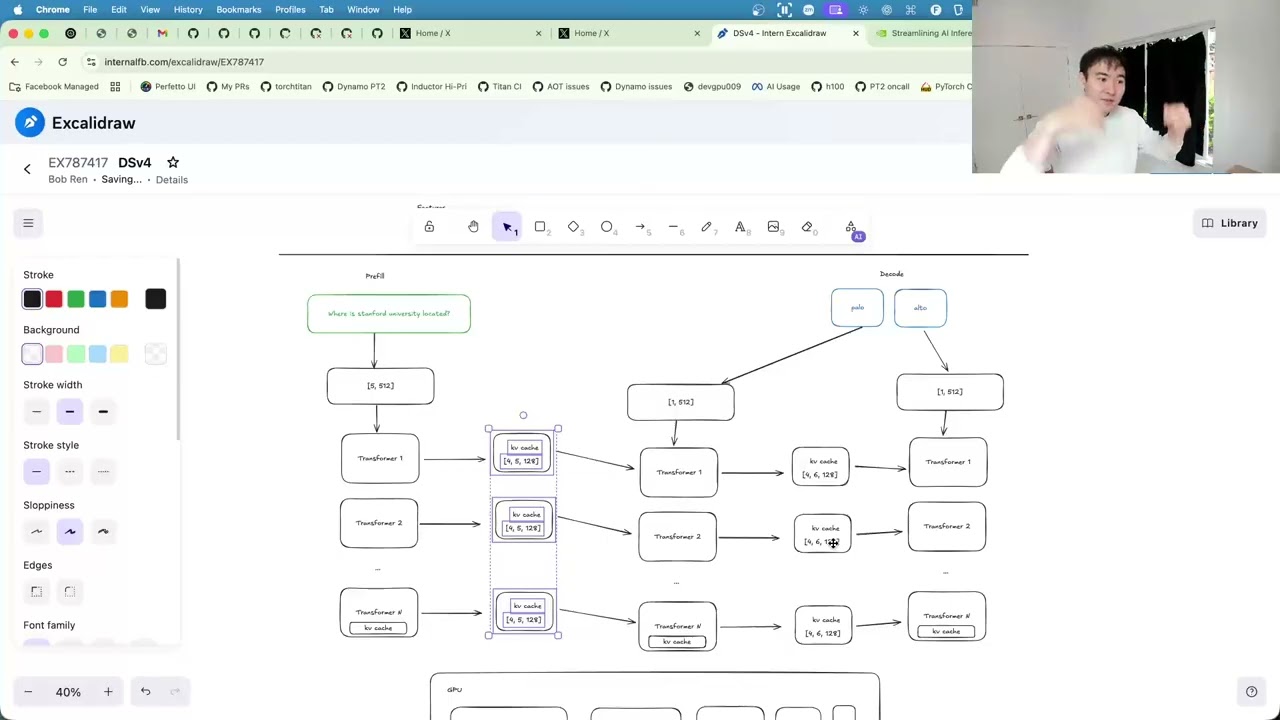Set edges to sharp
1280x720 pixels.
(37, 592)
